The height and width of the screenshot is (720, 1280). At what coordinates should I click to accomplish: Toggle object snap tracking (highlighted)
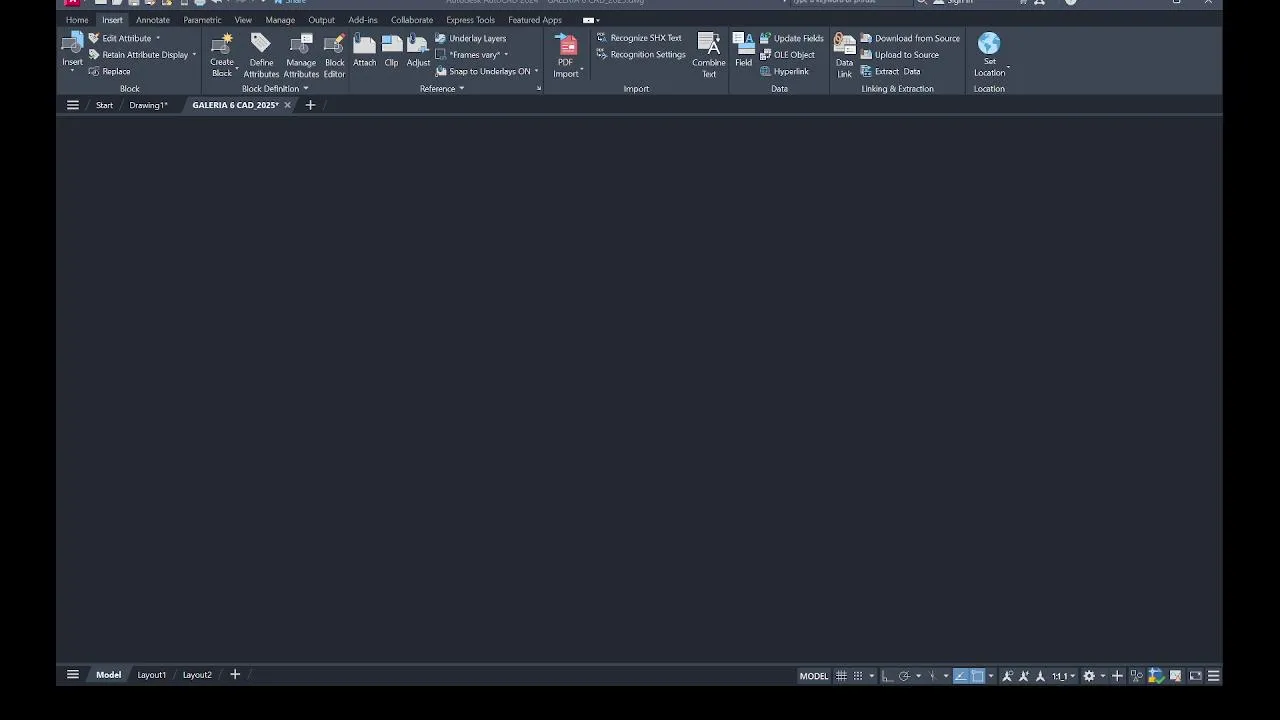click(961, 676)
